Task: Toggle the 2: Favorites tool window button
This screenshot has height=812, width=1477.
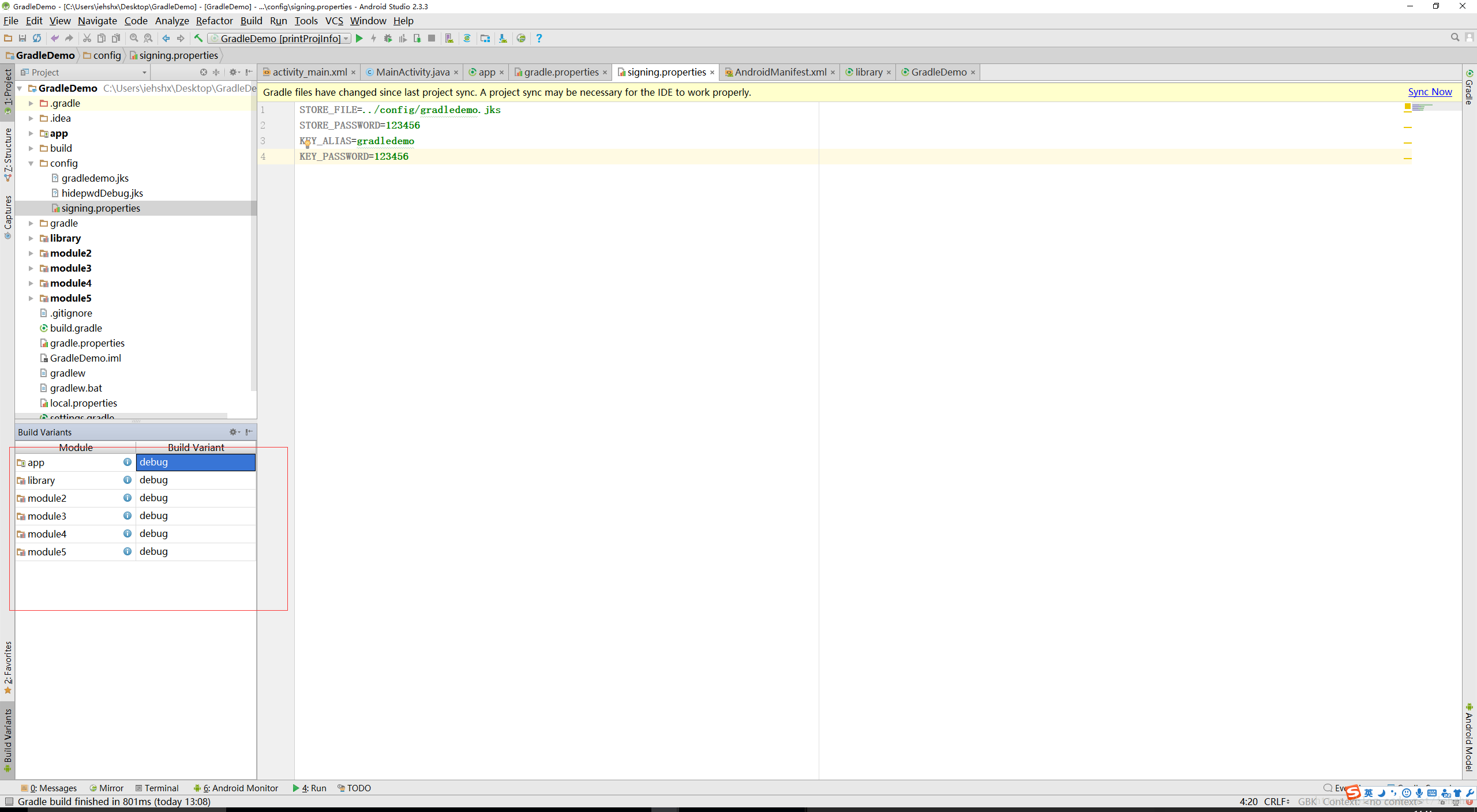Action: tap(8, 667)
